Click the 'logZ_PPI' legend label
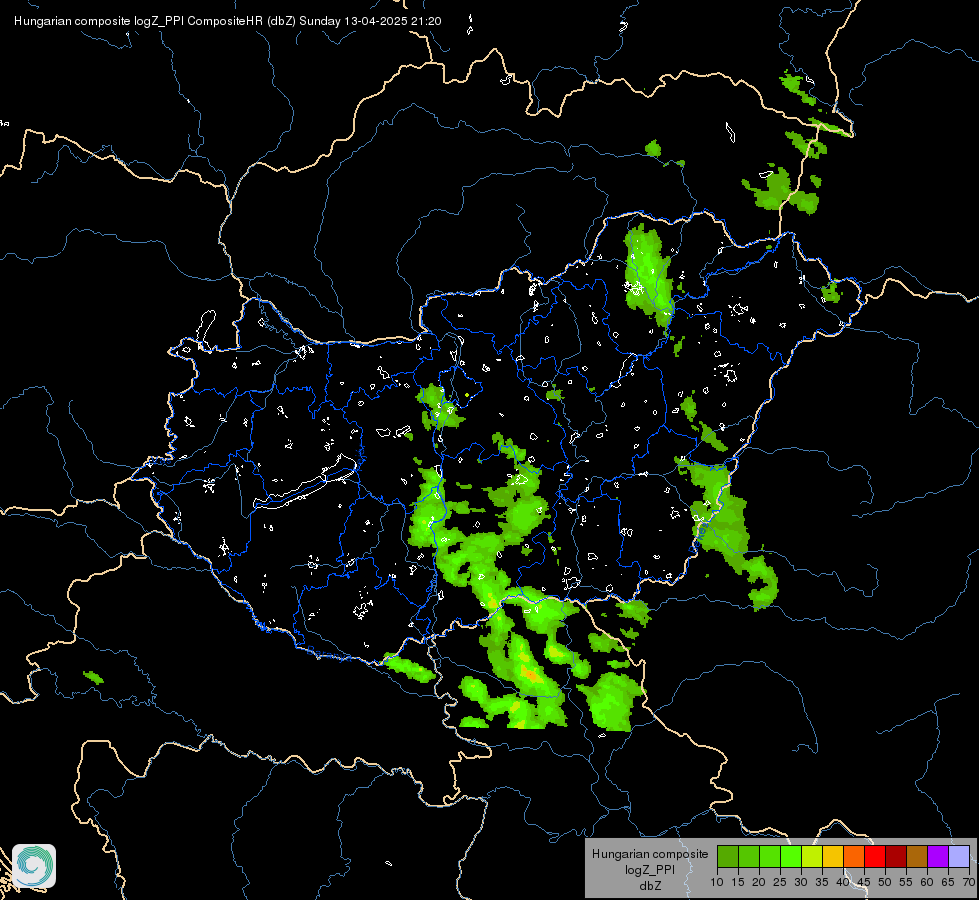 pos(650,869)
